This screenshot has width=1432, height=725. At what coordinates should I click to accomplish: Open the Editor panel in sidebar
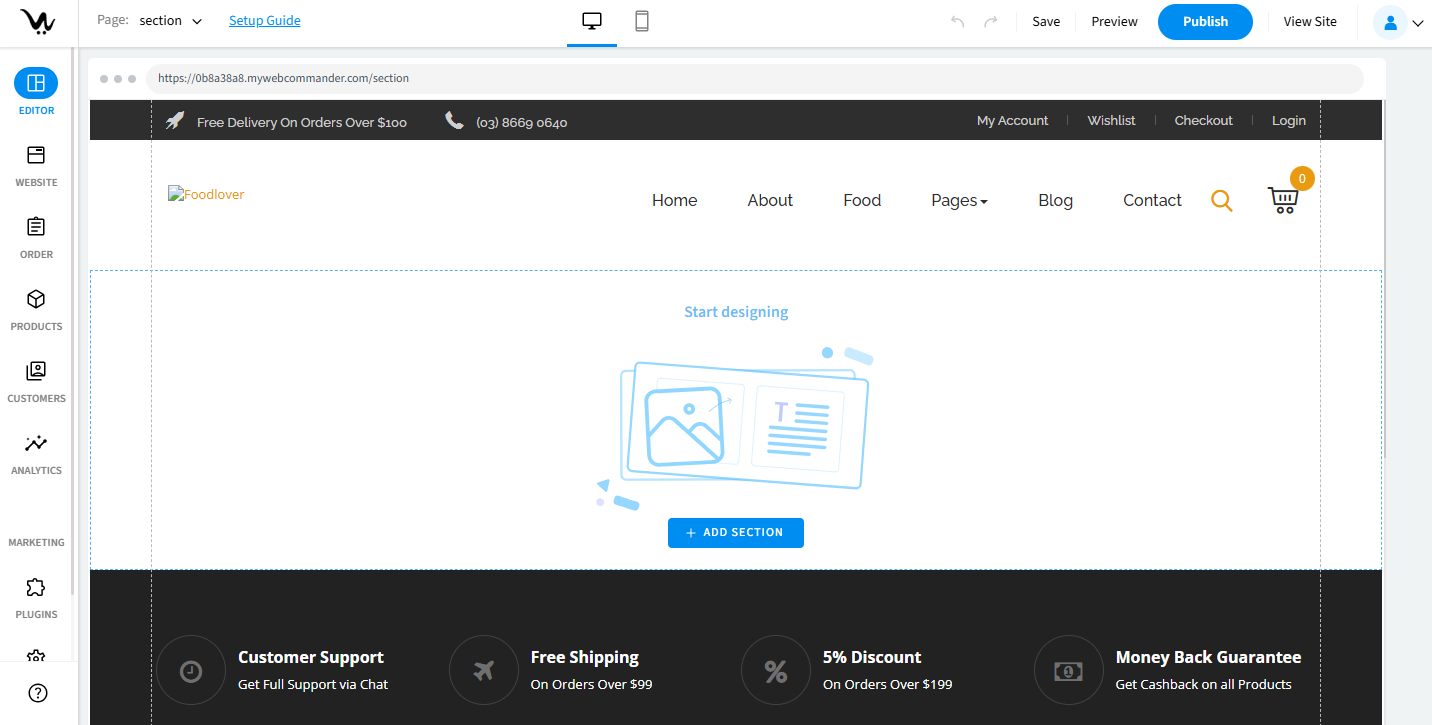(x=36, y=83)
